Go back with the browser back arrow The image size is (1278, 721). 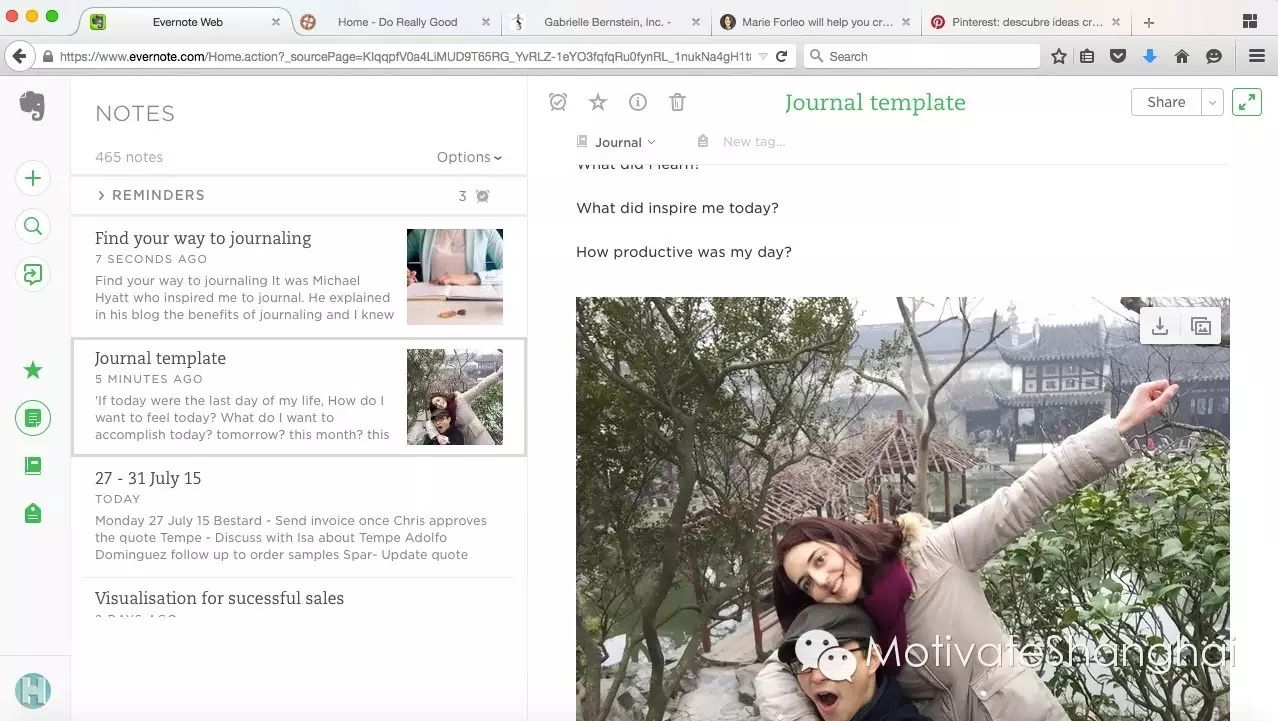point(18,57)
